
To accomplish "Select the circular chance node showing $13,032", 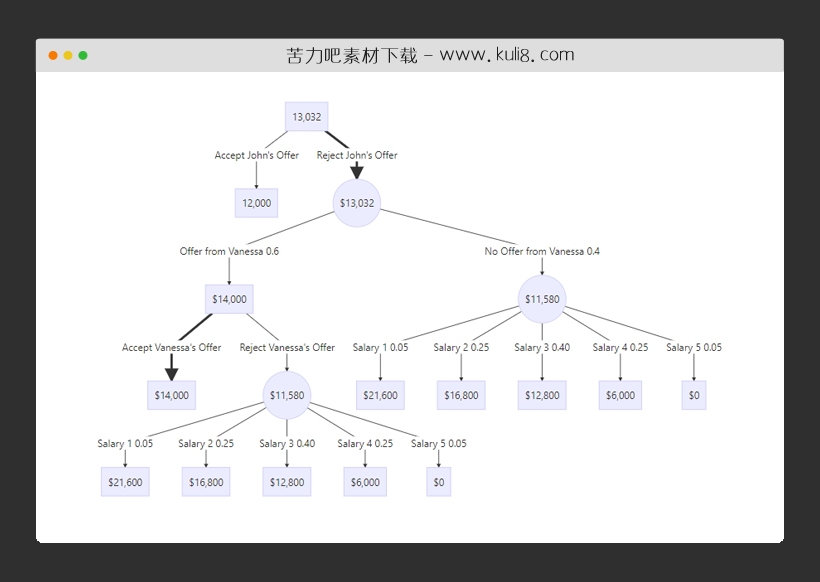I will pos(357,203).
